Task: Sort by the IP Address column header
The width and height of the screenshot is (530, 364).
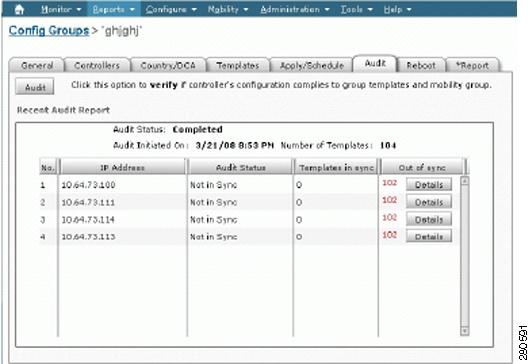Action: [122, 167]
